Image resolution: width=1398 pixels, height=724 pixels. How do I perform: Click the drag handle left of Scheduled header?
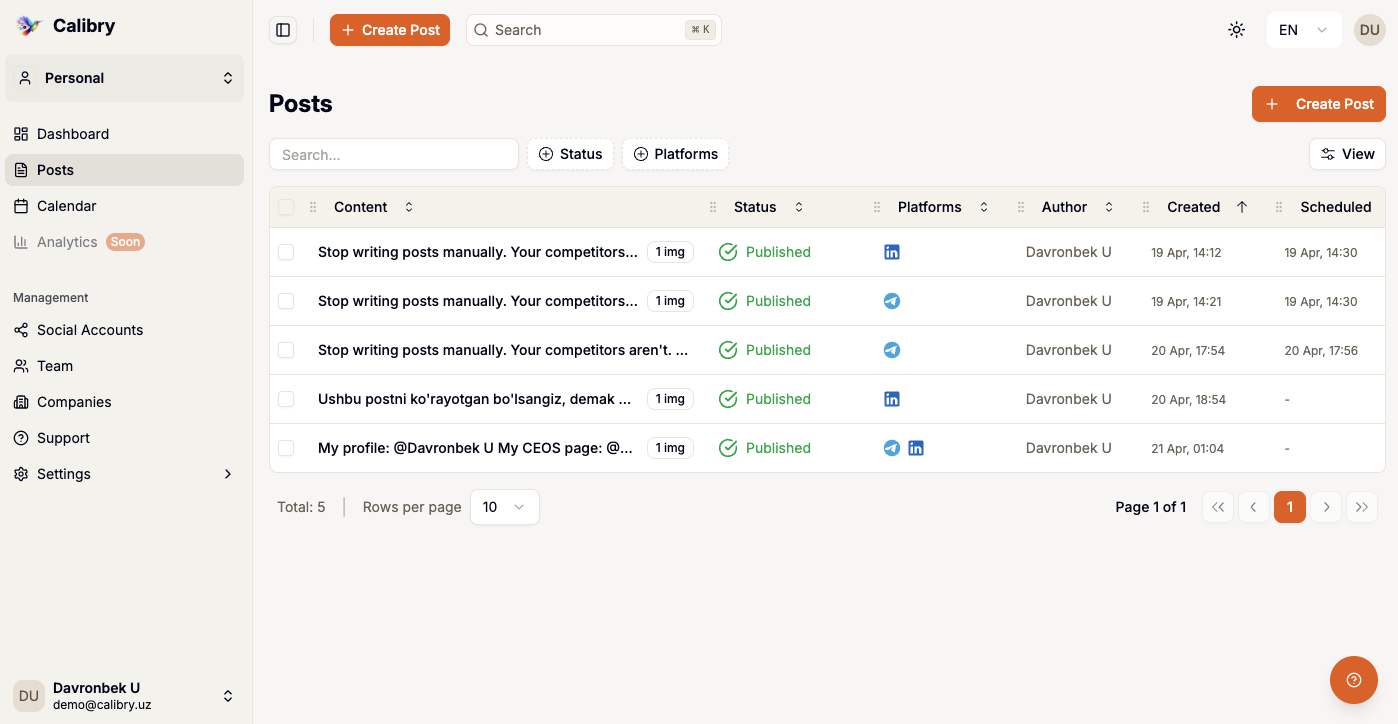1279,207
